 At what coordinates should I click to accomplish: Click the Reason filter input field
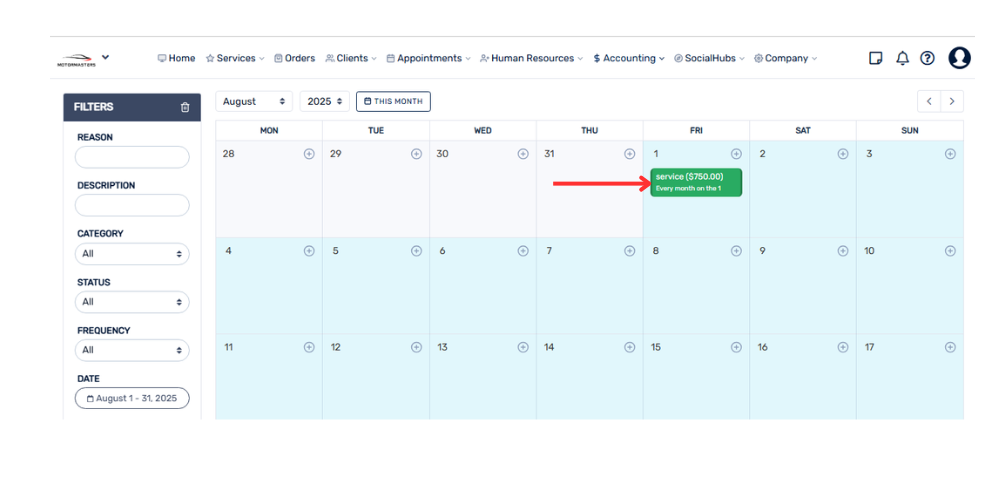[132, 157]
